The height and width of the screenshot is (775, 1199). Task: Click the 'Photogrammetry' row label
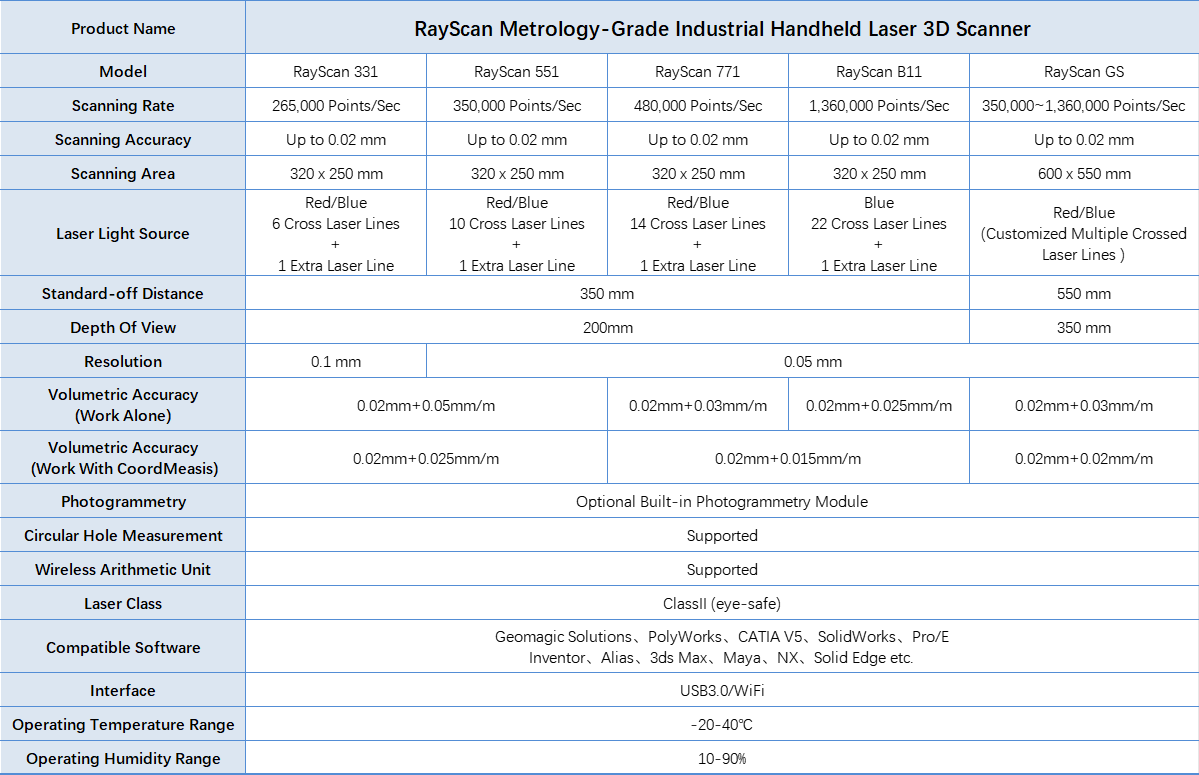(x=123, y=501)
